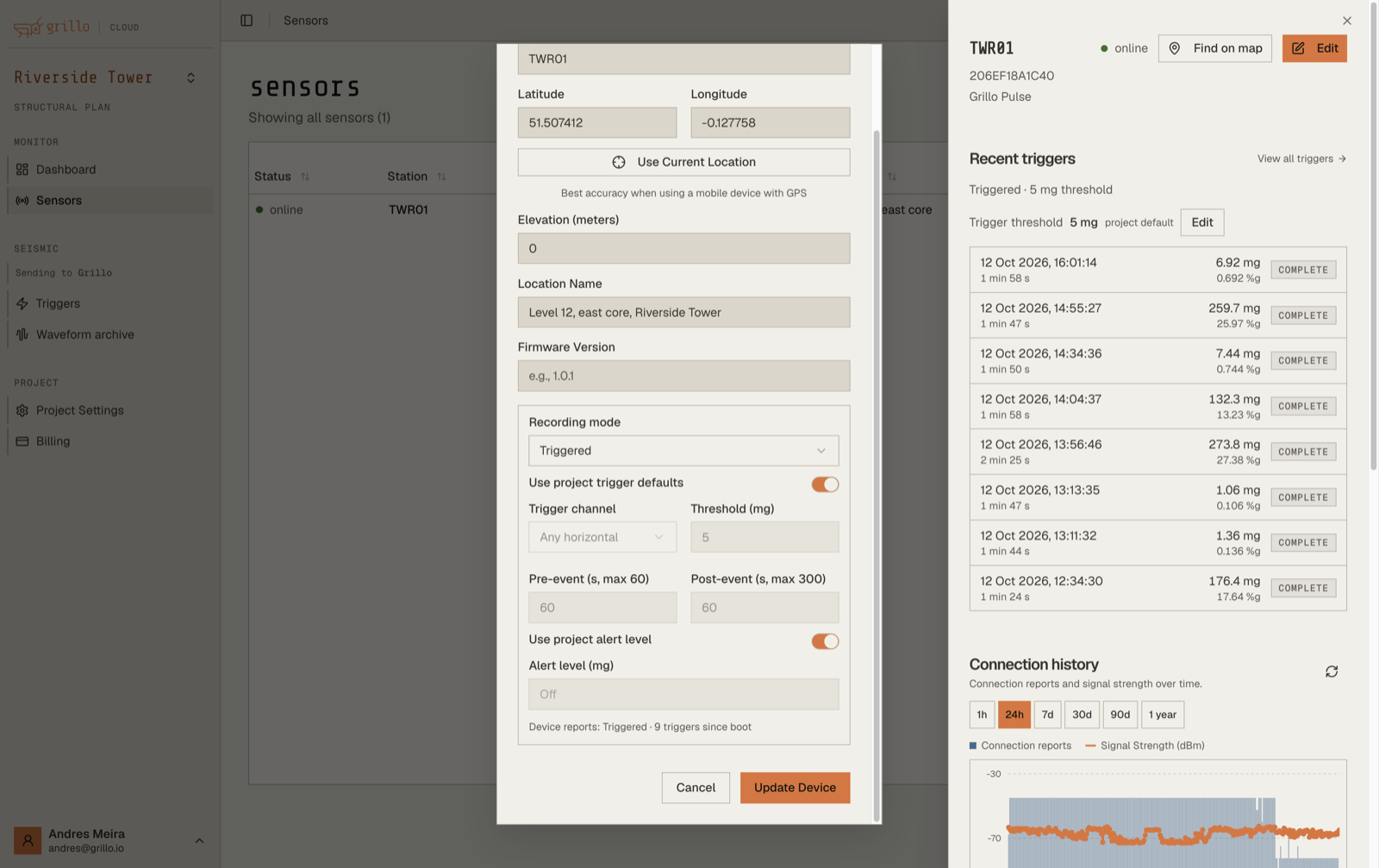The height and width of the screenshot is (868, 1379).
Task: Open trigger at 12 Oct 2026, 14:55:27
Action: (1157, 315)
